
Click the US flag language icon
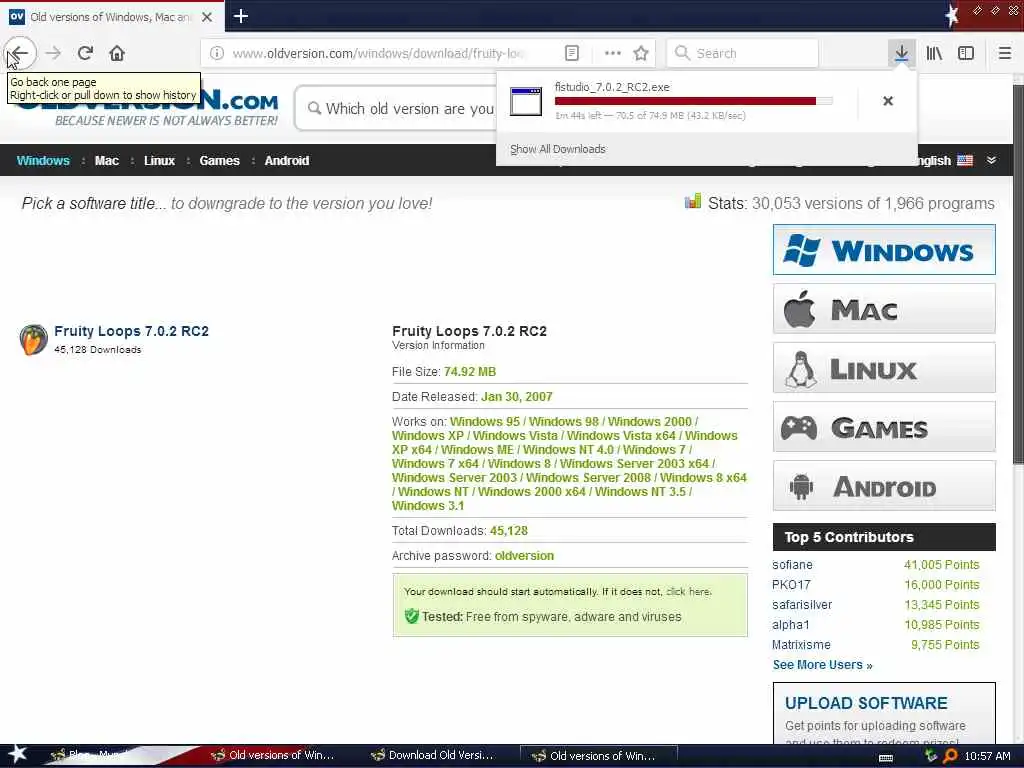[965, 160]
